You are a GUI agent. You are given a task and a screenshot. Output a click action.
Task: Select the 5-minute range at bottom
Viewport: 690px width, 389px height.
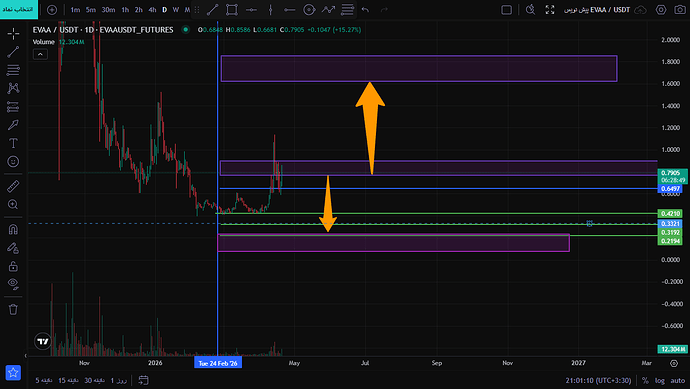tap(44, 380)
